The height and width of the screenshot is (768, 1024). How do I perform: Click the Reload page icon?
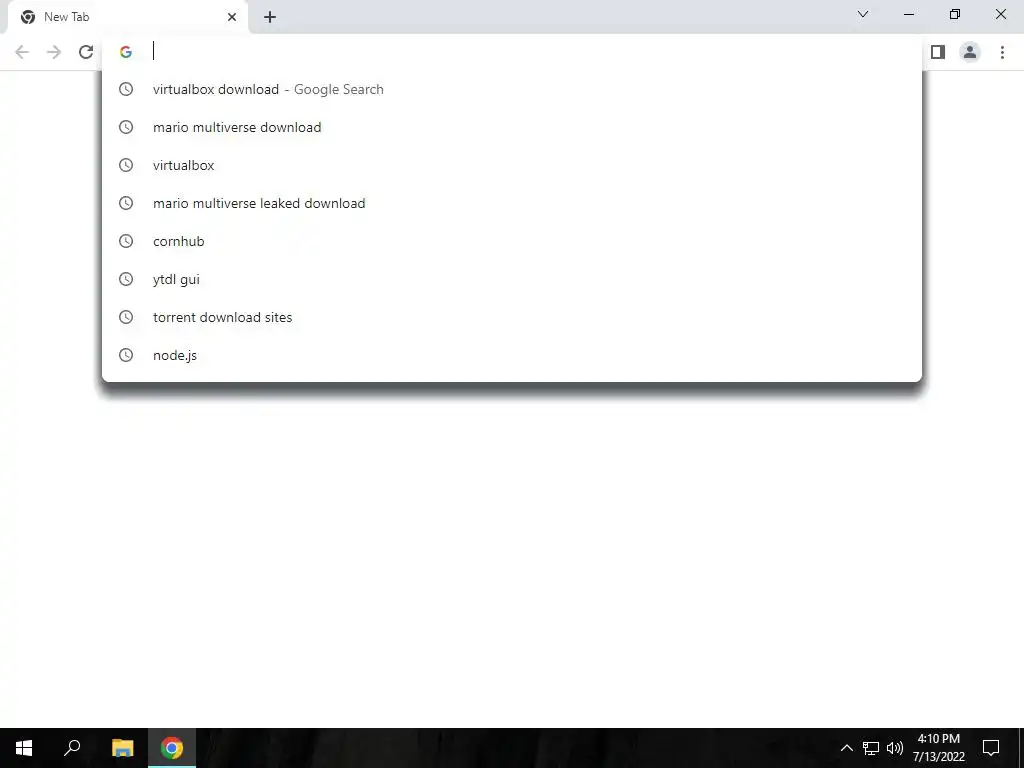click(86, 52)
